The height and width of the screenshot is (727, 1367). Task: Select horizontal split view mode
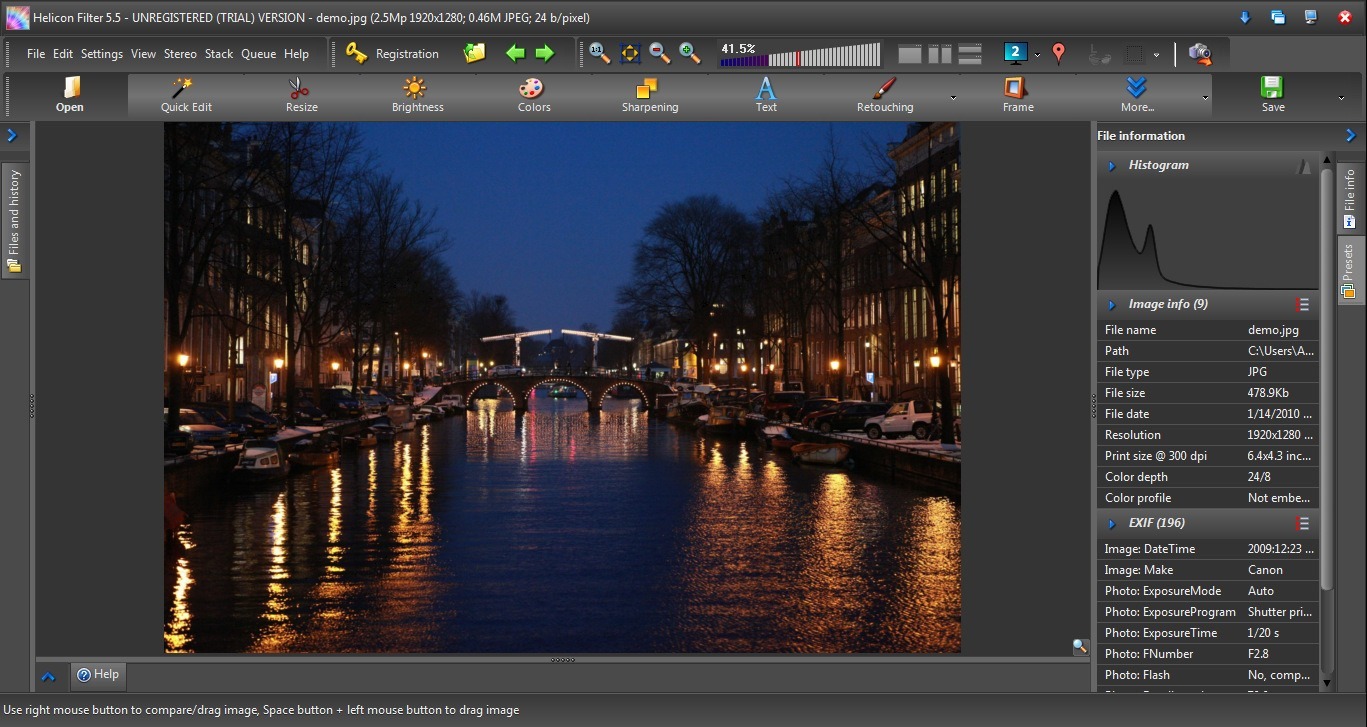point(970,54)
